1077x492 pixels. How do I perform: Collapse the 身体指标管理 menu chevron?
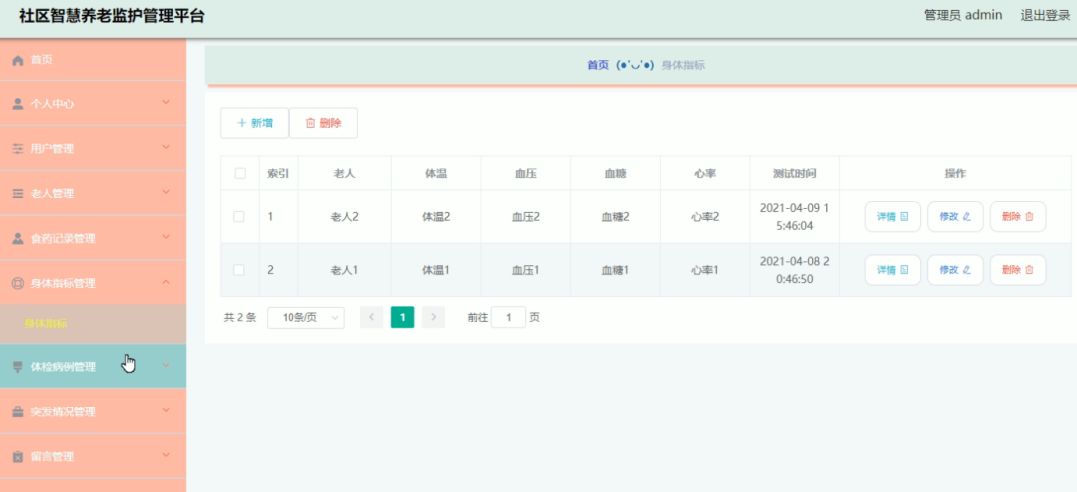click(166, 282)
